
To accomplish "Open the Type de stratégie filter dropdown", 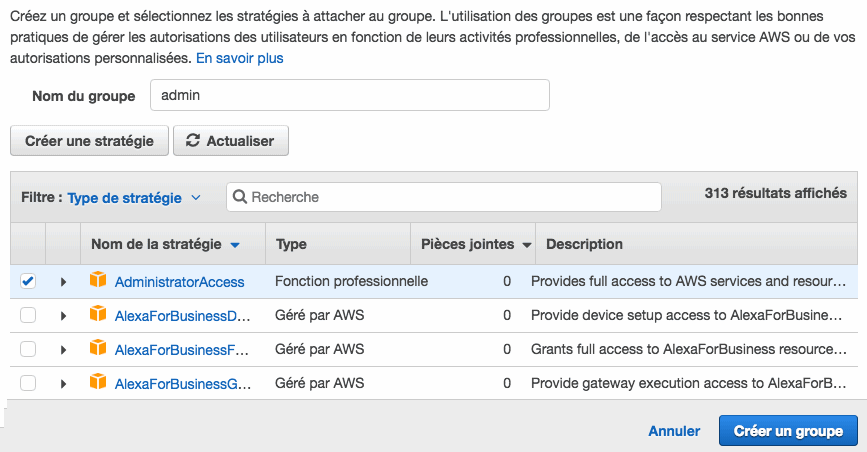I will point(134,198).
